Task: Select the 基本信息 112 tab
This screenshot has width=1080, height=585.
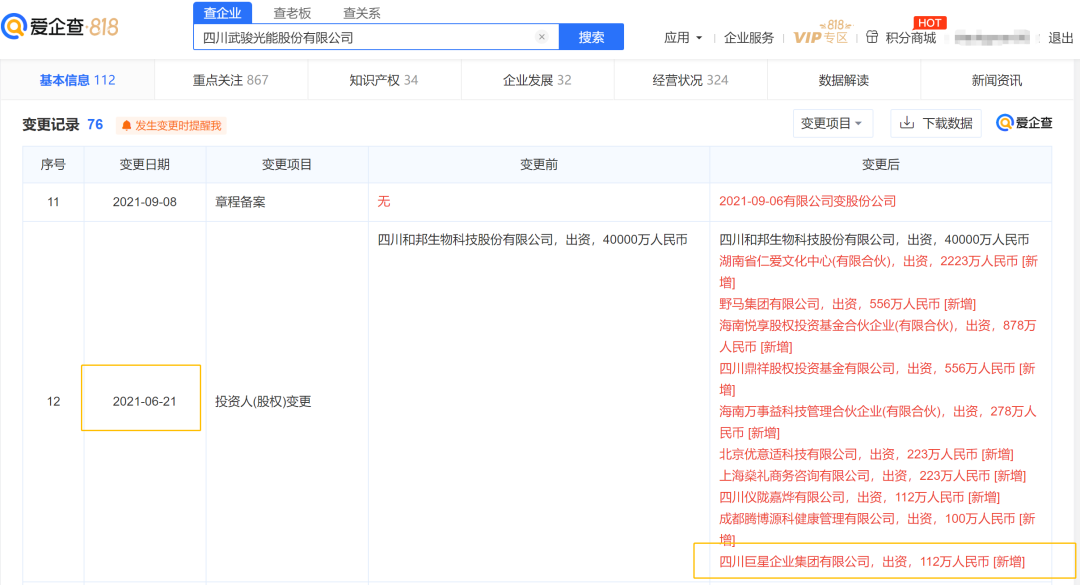Action: pyautogui.click(x=77, y=80)
